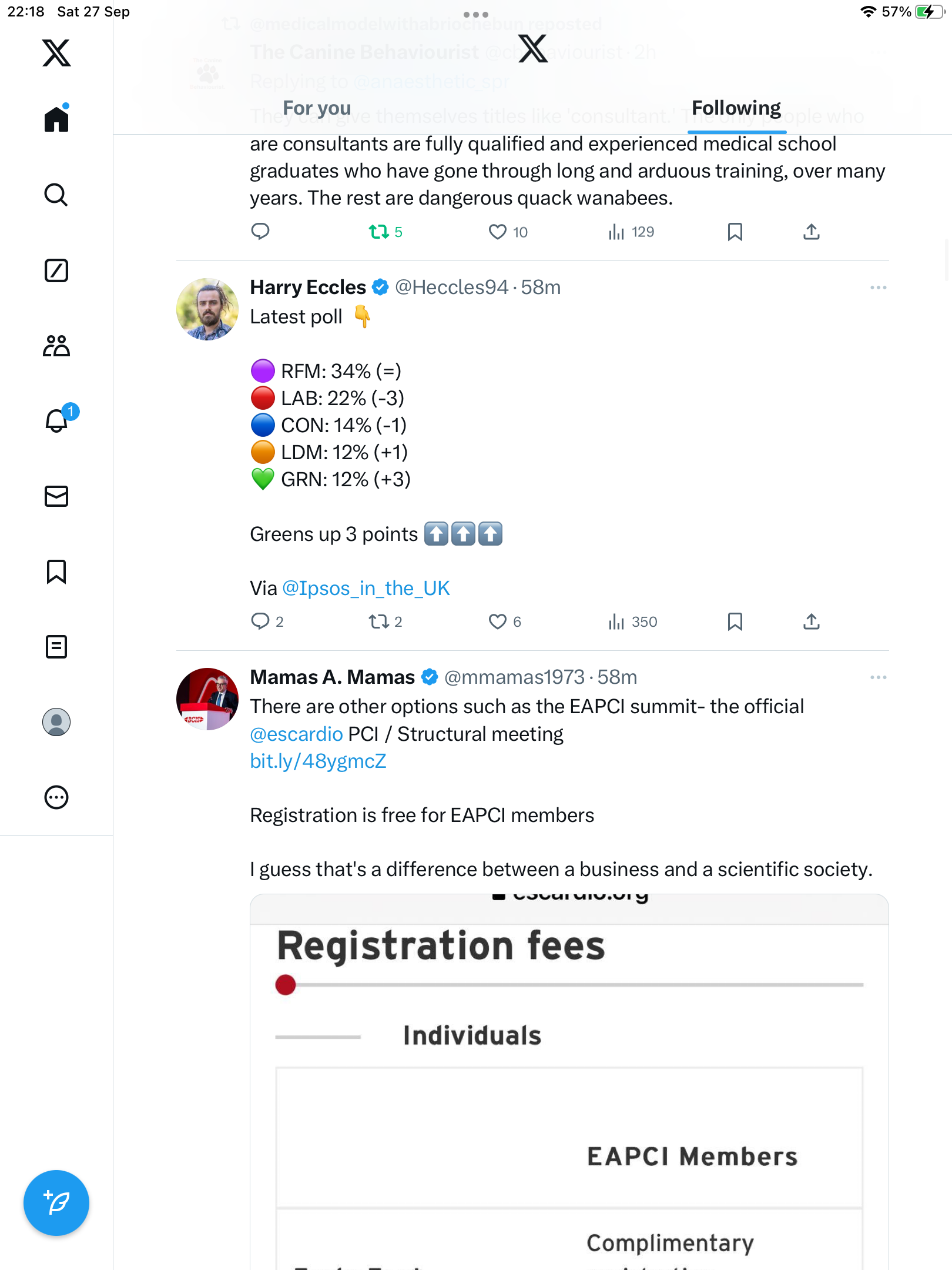Open the Search icon in sidebar

click(x=56, y=195)
